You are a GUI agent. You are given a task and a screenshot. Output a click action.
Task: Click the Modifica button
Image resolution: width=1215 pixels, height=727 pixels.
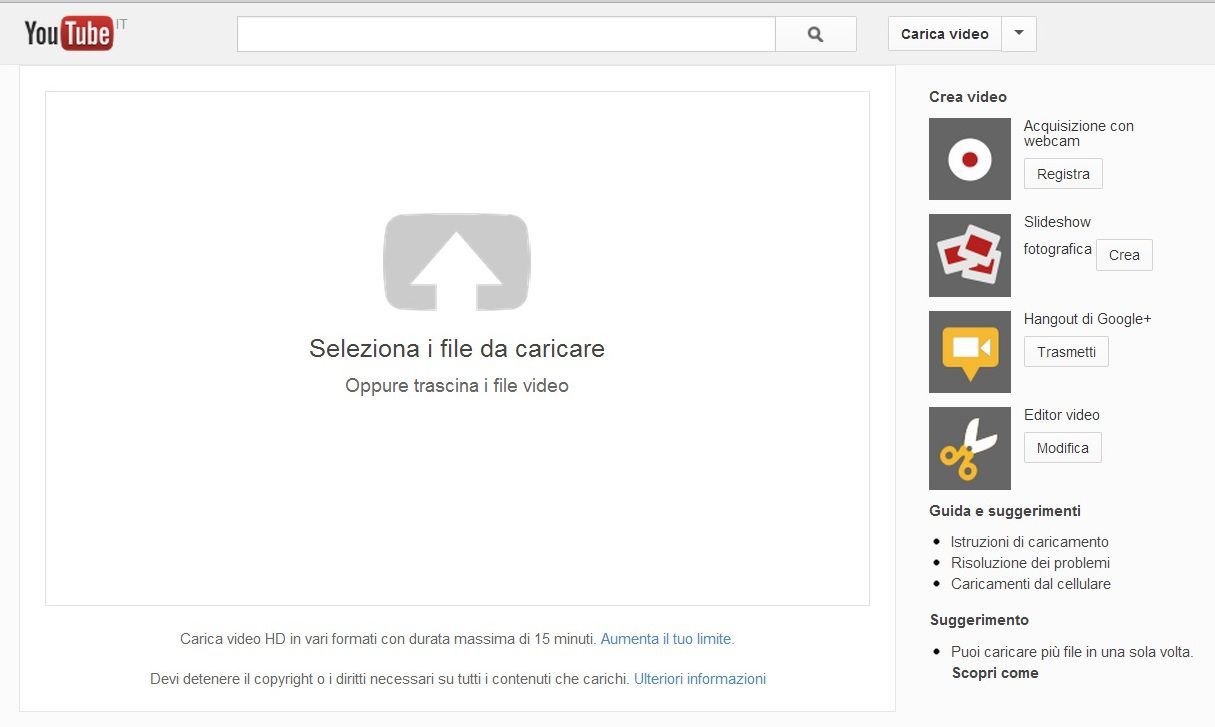coord(1062,448)
